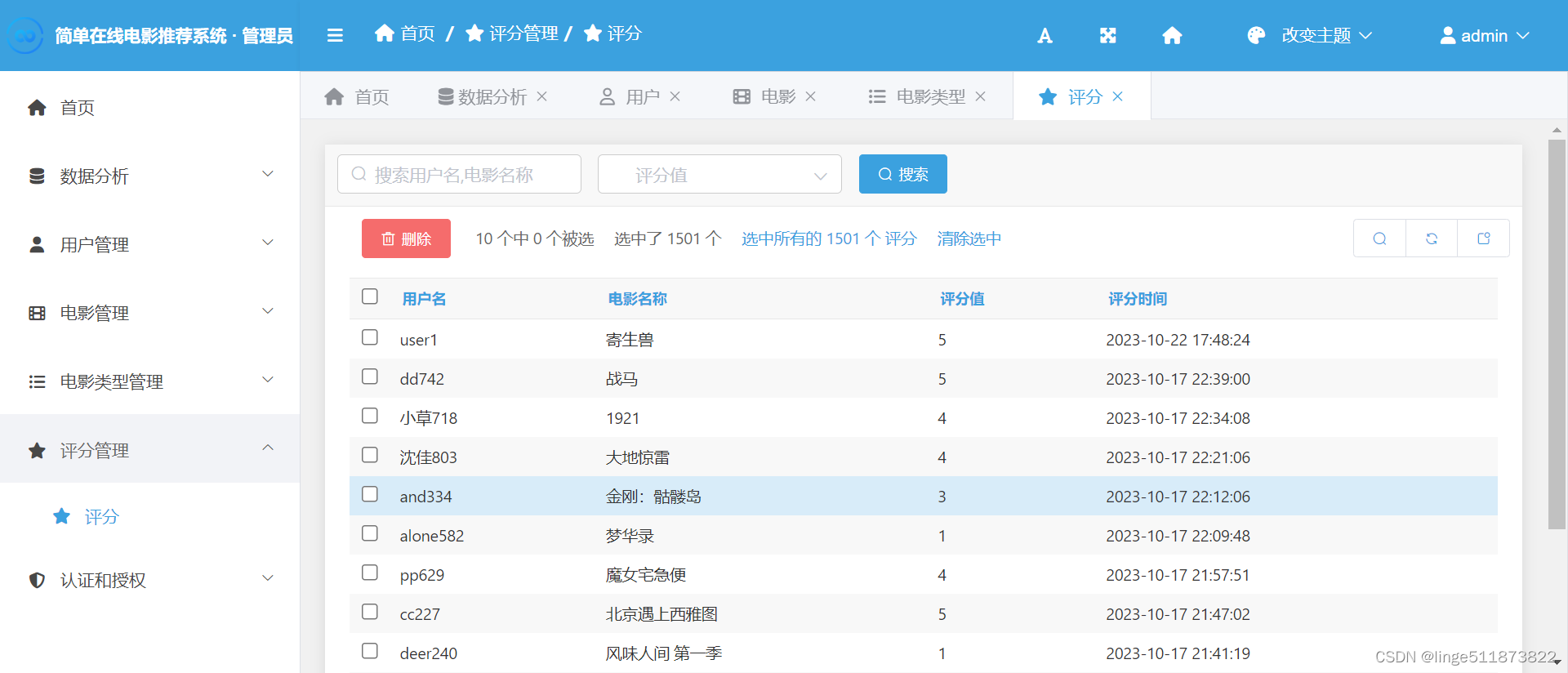Click the admin user avatar icon
Screen dimensions: 1568x673
1448,35
